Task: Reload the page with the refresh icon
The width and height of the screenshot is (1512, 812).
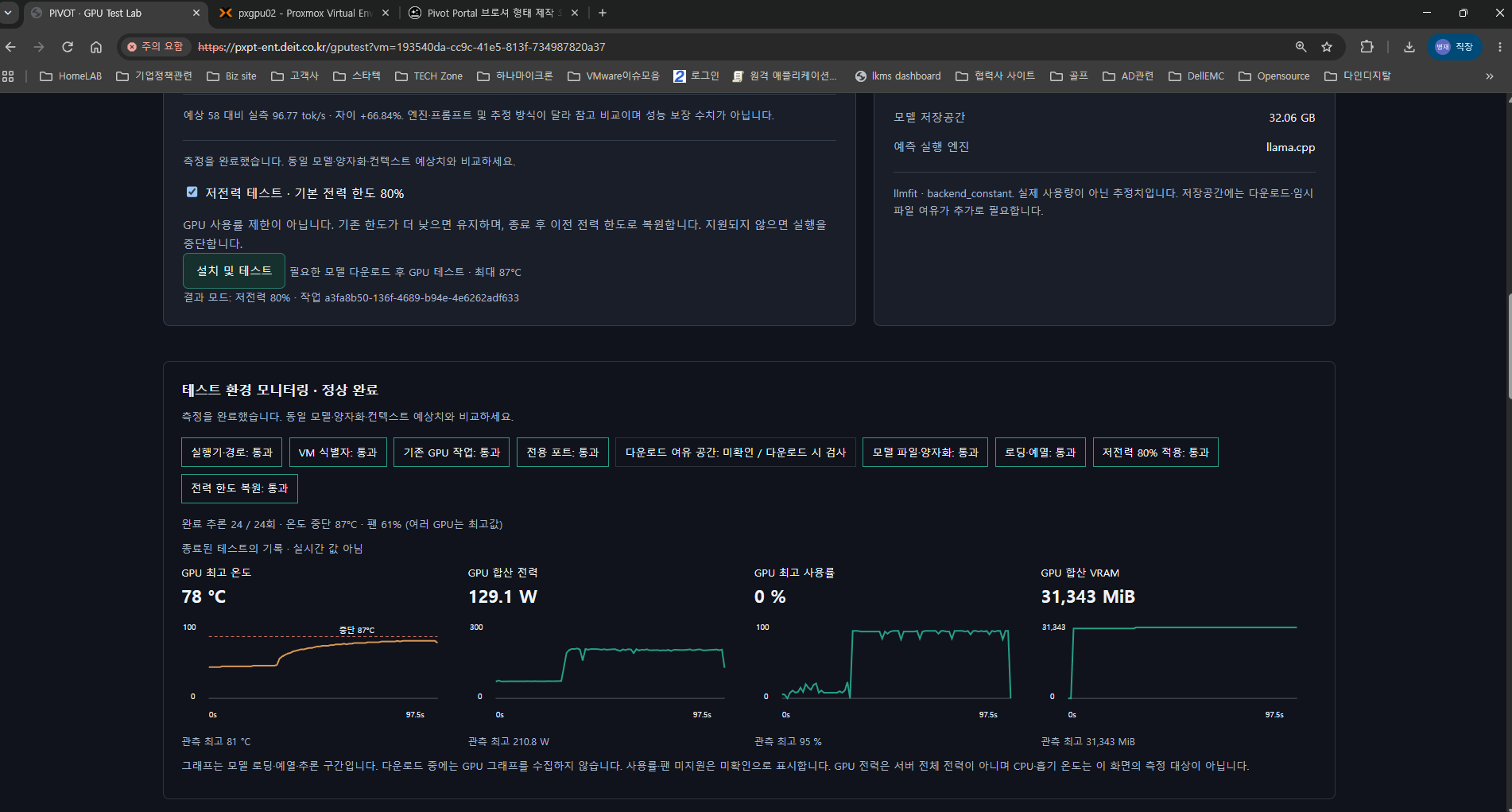Action: 68,47
